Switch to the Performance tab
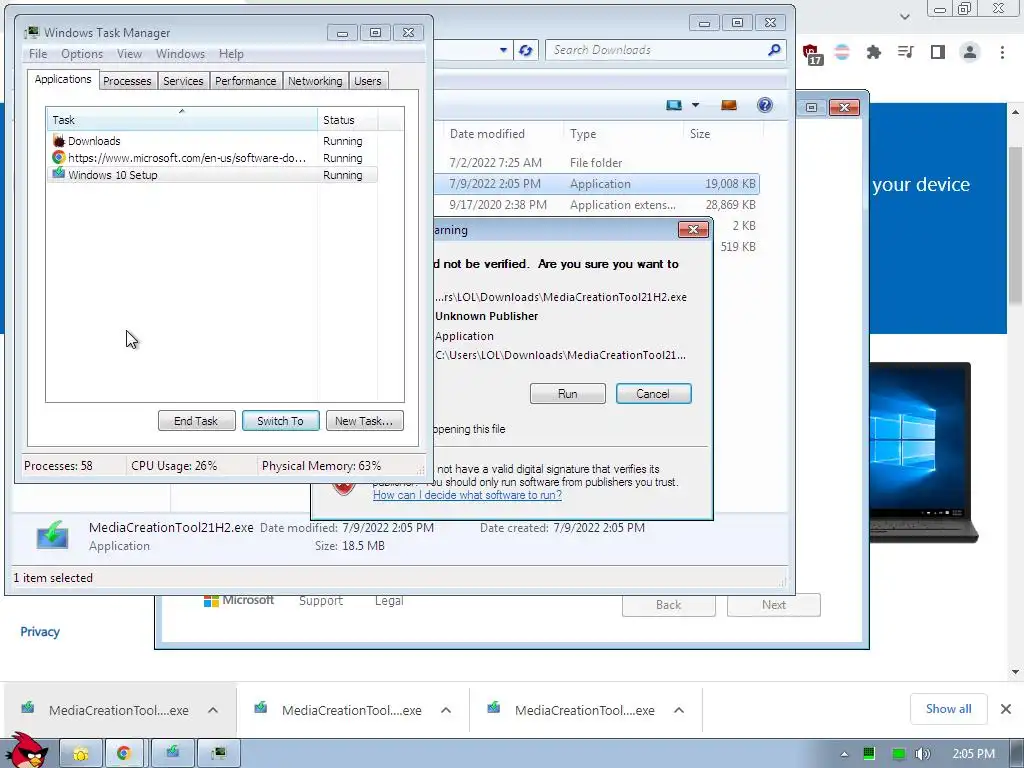Screen dimensions: 1024x768 click(246, 81)
